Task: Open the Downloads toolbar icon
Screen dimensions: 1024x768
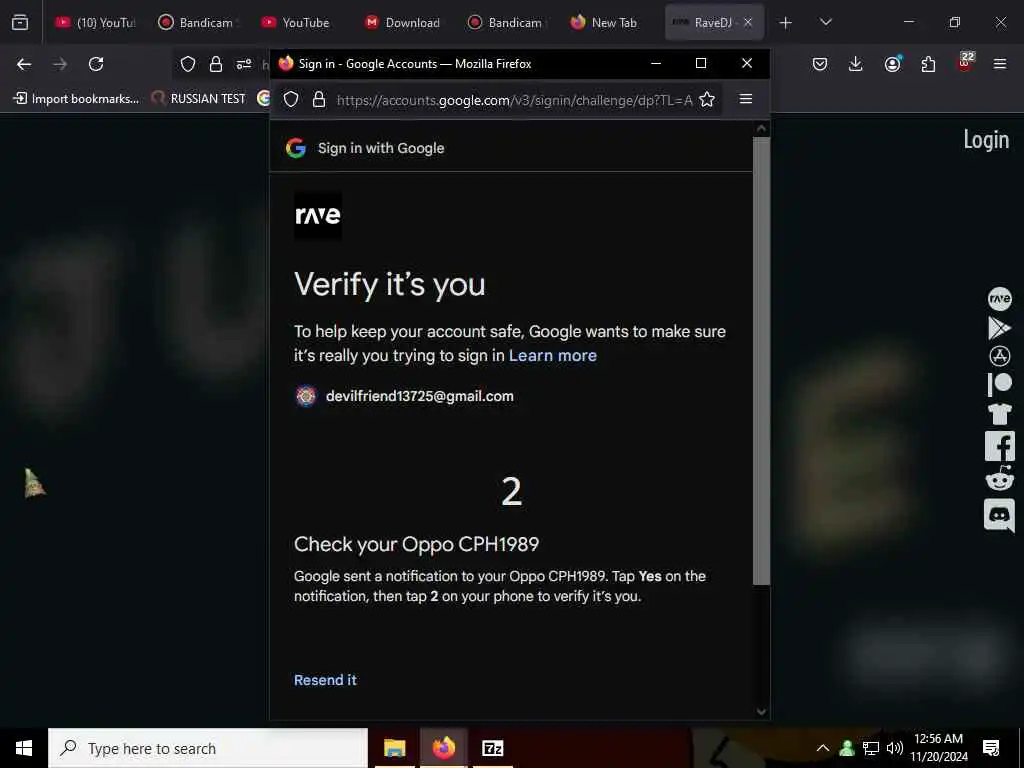Action: pyautogui.click(x=856, y=64)
